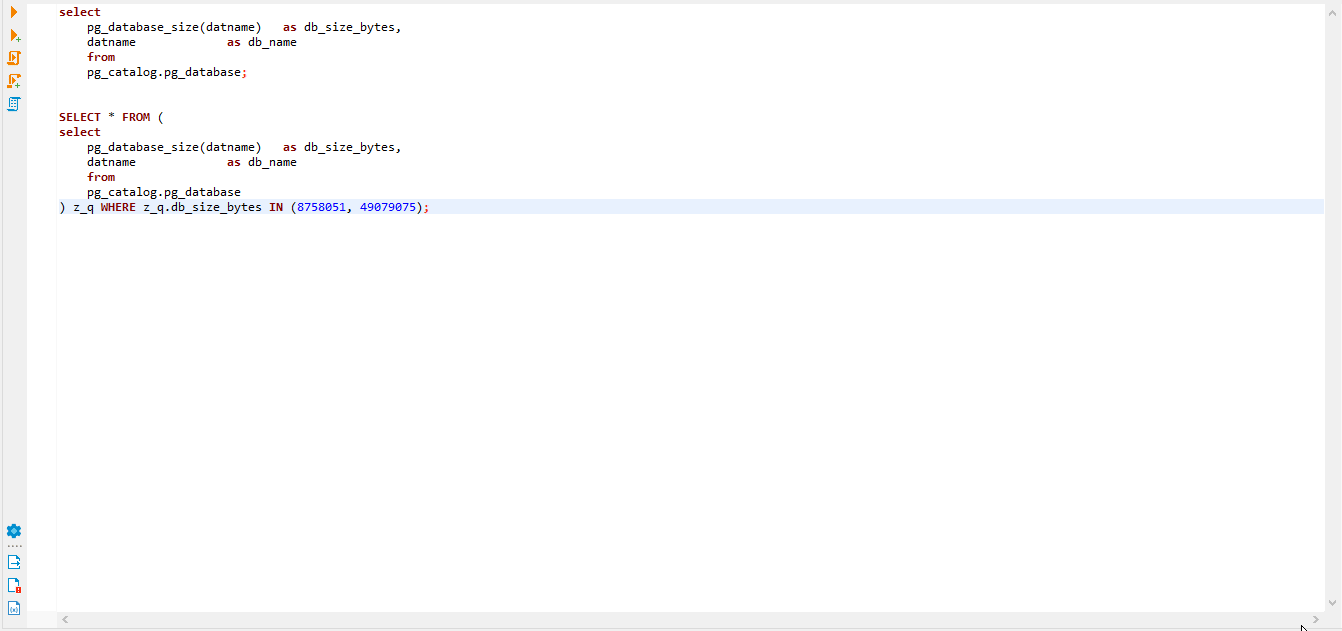1342x631 pixels.
Task: Execute SQL statement in new tab
Action: [x=13, y=35]
